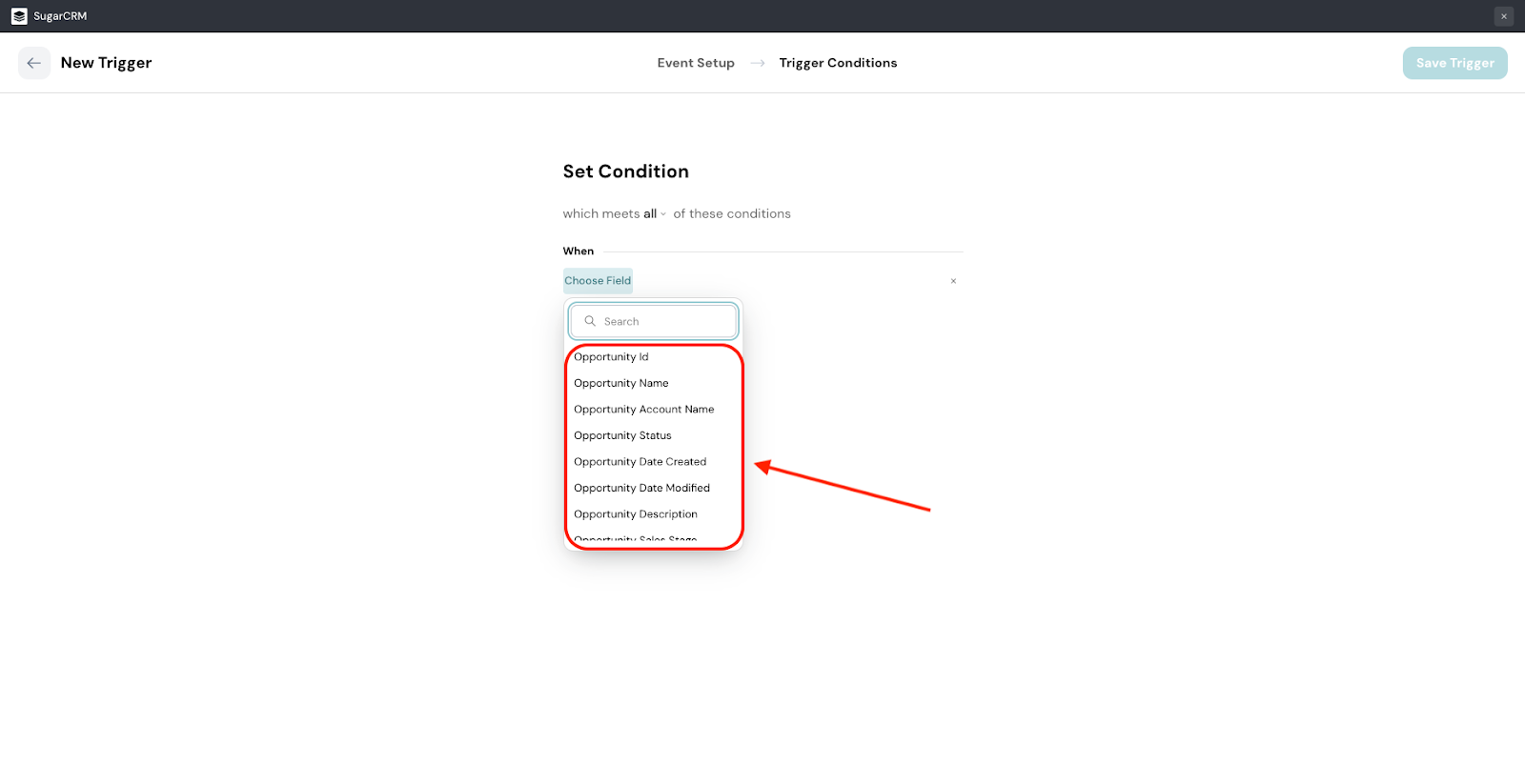The width and height of the screenshot is (1525, 784).
Task: Collapse the Choose Field dropdown
Action: [598, 281]
